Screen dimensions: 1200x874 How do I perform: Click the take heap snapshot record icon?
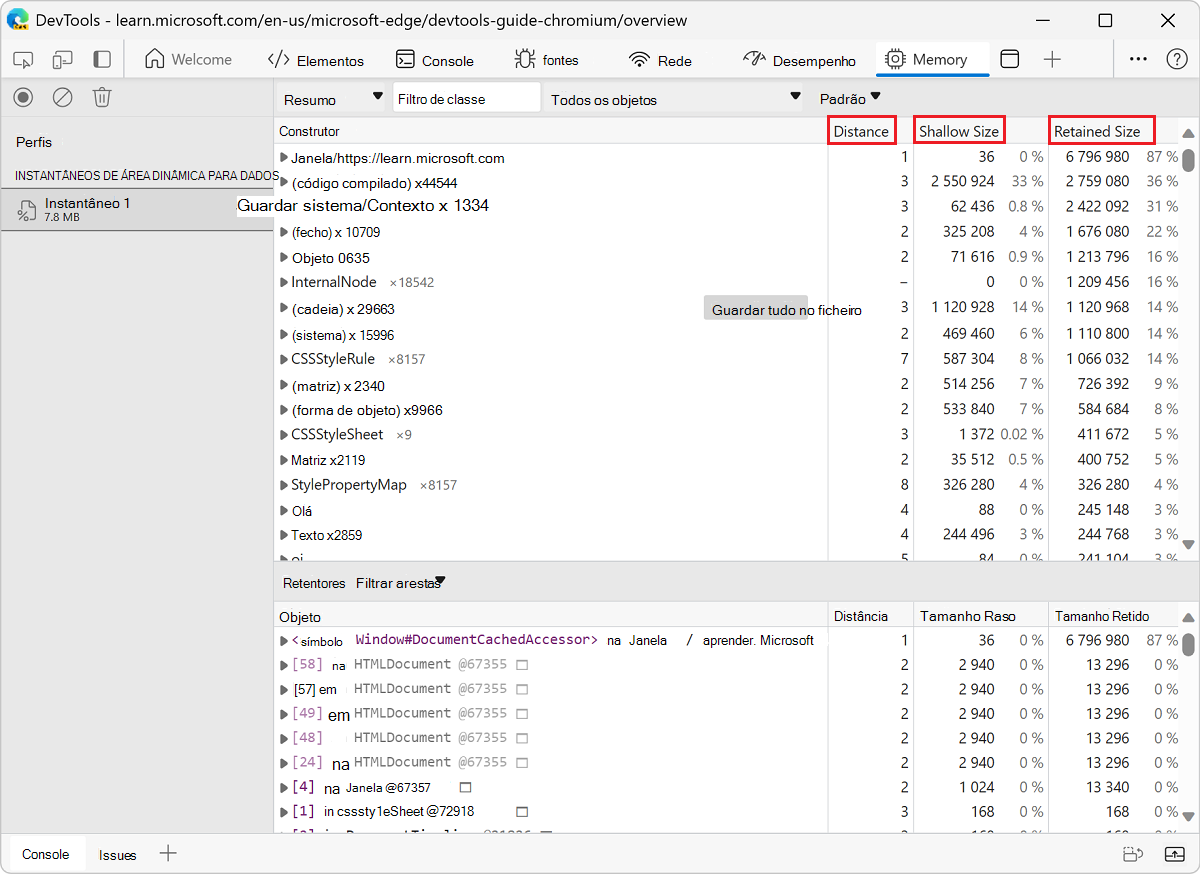(23, 97)
